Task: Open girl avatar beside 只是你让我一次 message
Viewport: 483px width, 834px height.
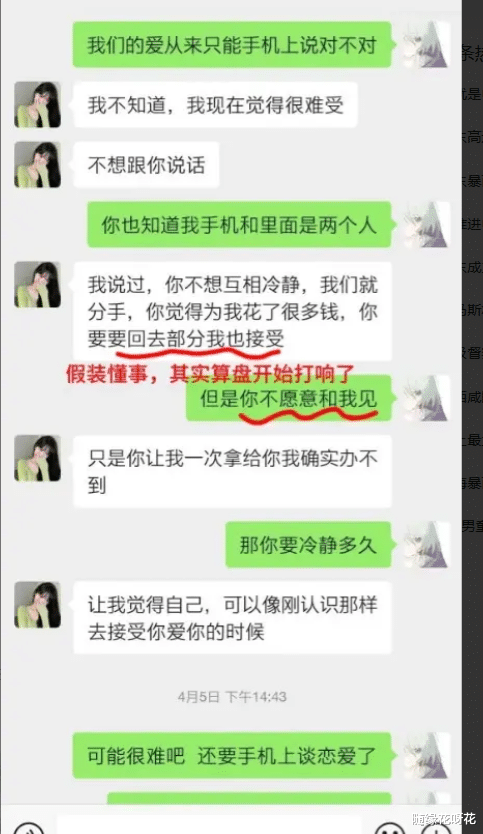Action: [x=37, y=458]
